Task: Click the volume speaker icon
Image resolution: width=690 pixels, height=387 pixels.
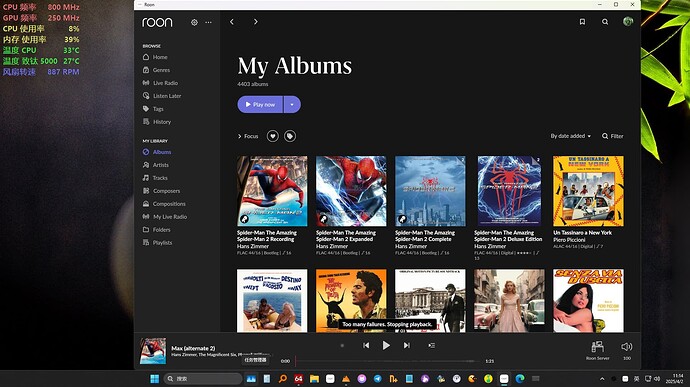Action: pos(627,347)
